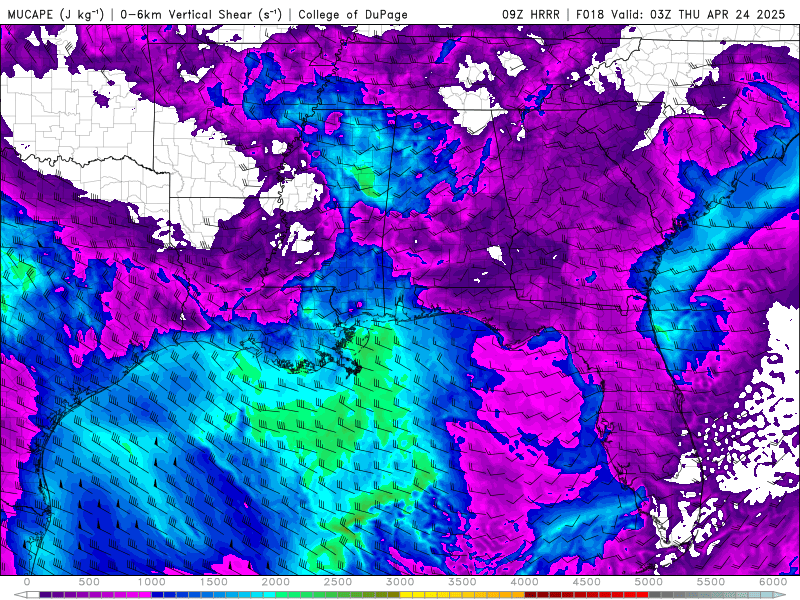The height and width of the screenshot is (600, 800).
Task: Pick the white swatch at 0 on color scale
Action: coord(33,595)
